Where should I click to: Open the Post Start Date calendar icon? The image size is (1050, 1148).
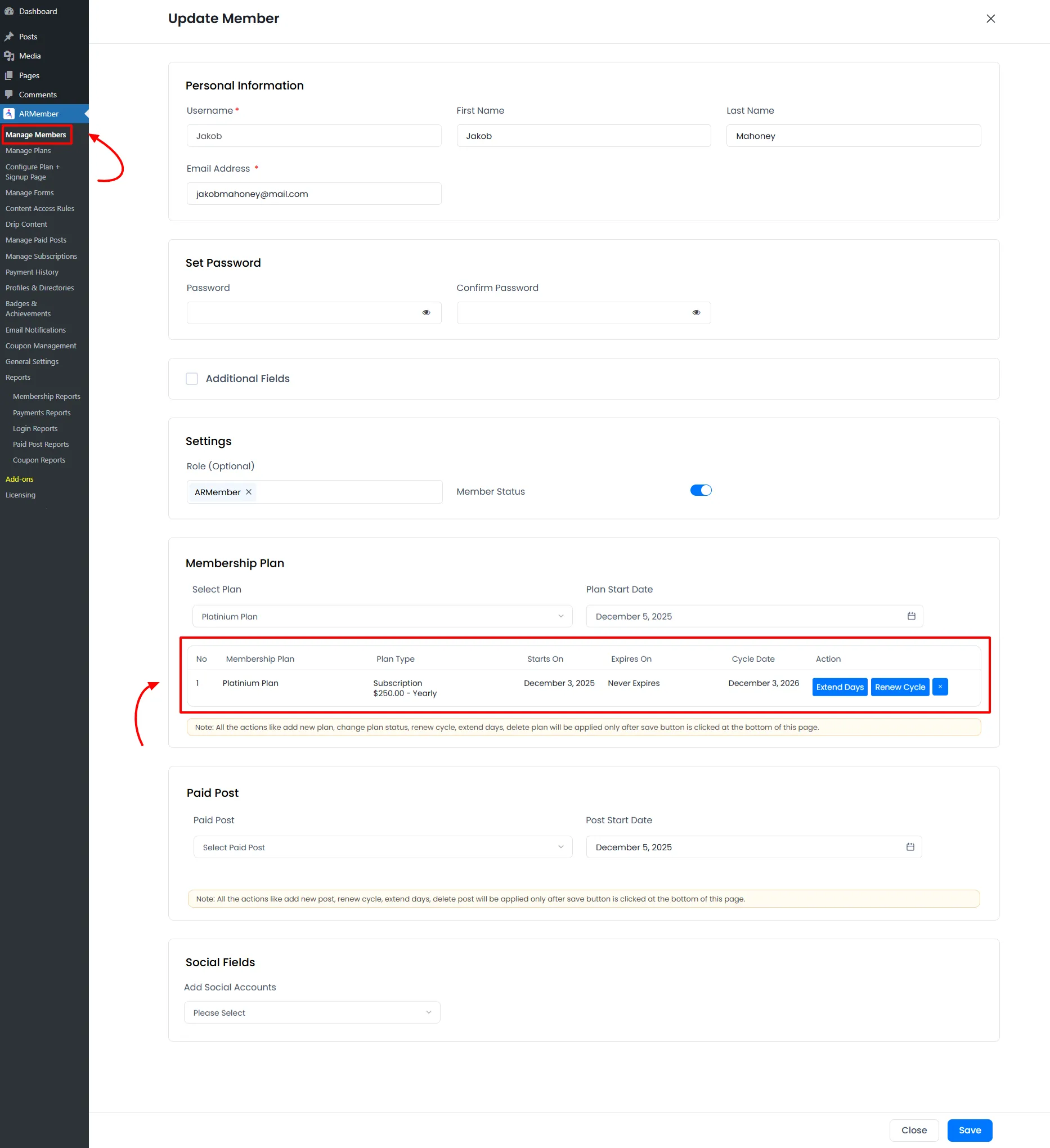click(910, 847)
